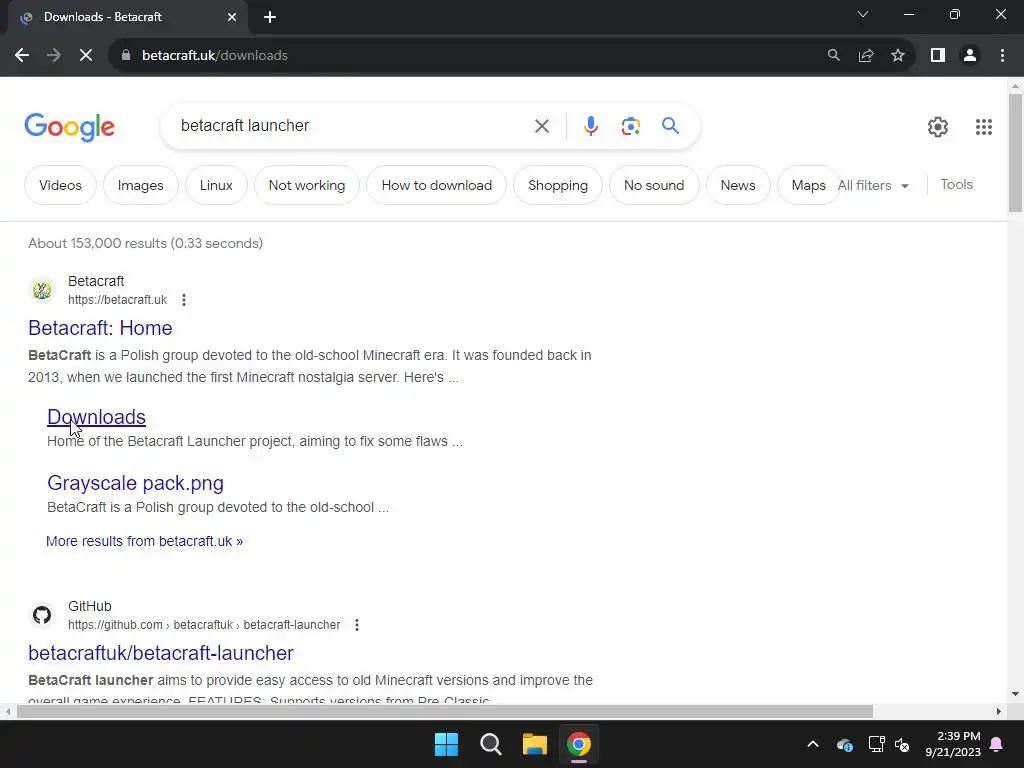Bookmark this page with star icon
This screenshot has width=1024, height=768.
[898, 56]
